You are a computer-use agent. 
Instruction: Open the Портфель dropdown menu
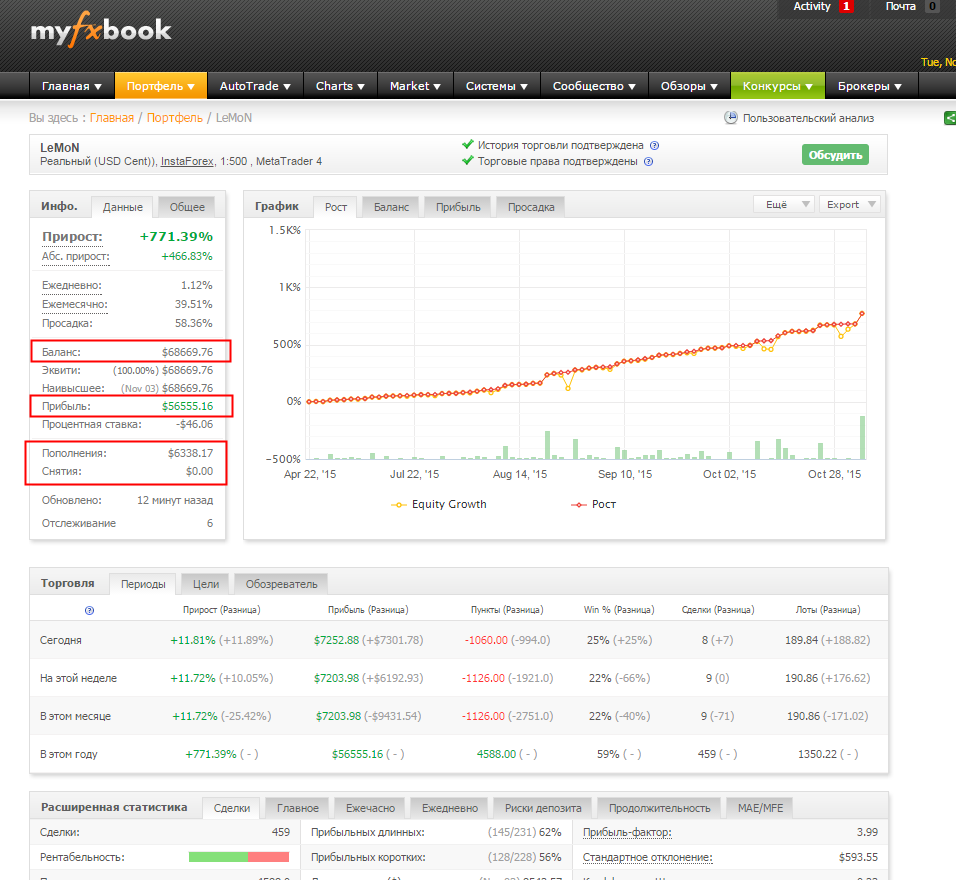pos(161,86)
